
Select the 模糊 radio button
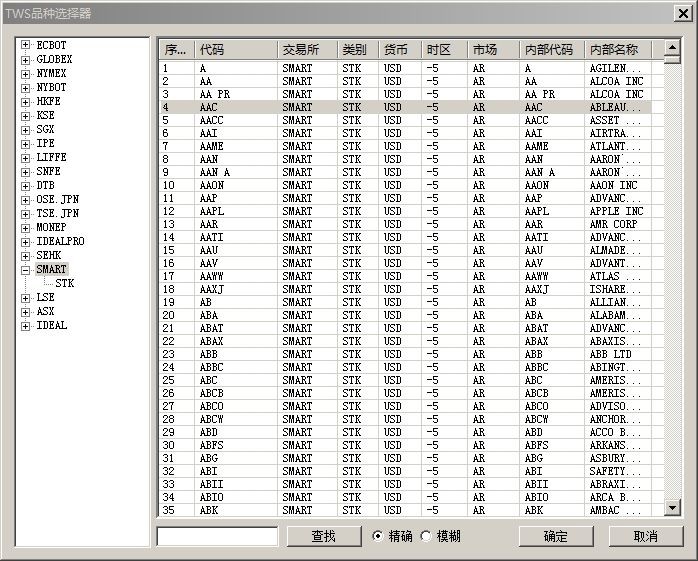click(x=427, y=536)
